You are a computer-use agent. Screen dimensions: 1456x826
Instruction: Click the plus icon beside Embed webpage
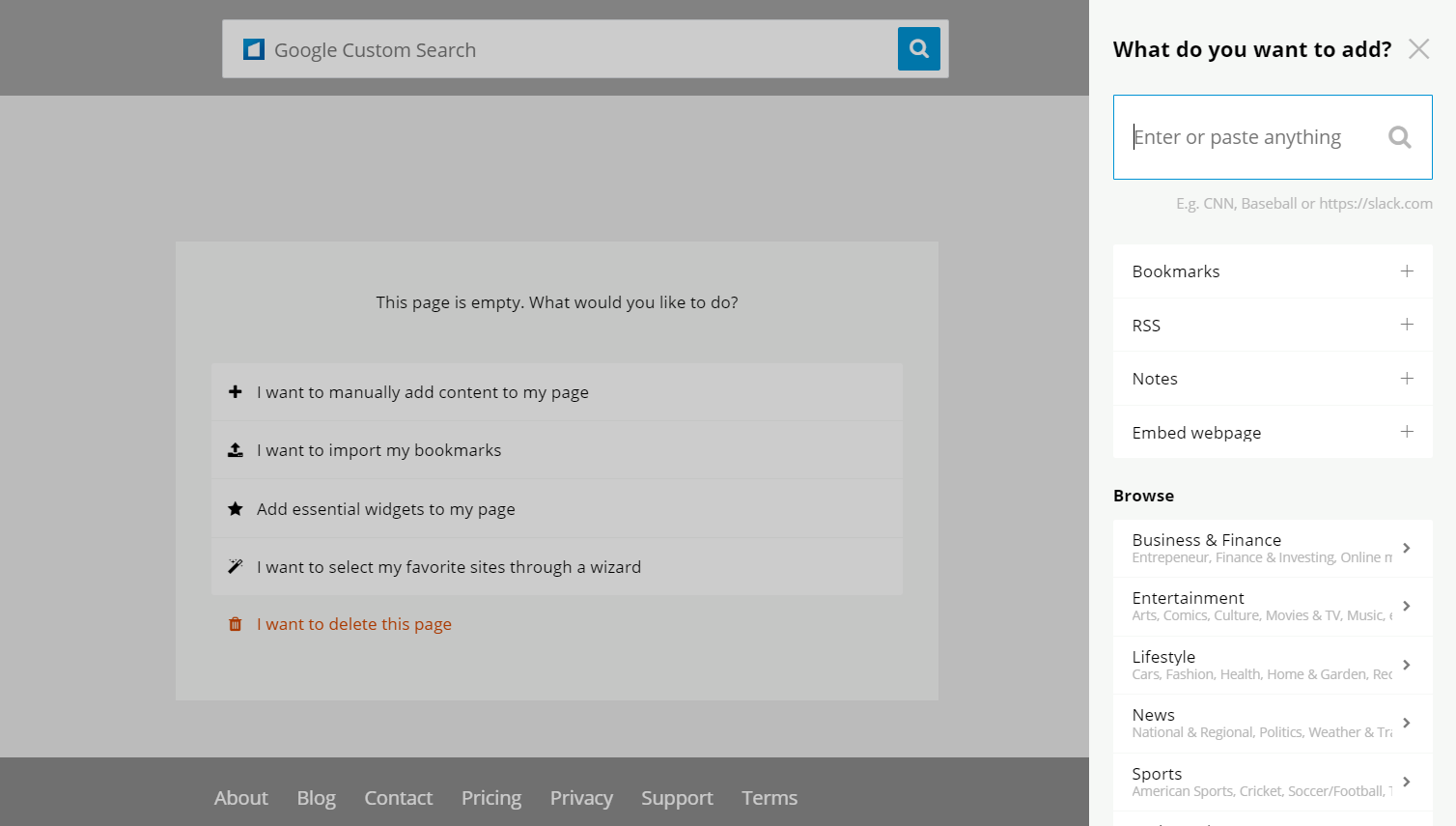coord(1407,432)
